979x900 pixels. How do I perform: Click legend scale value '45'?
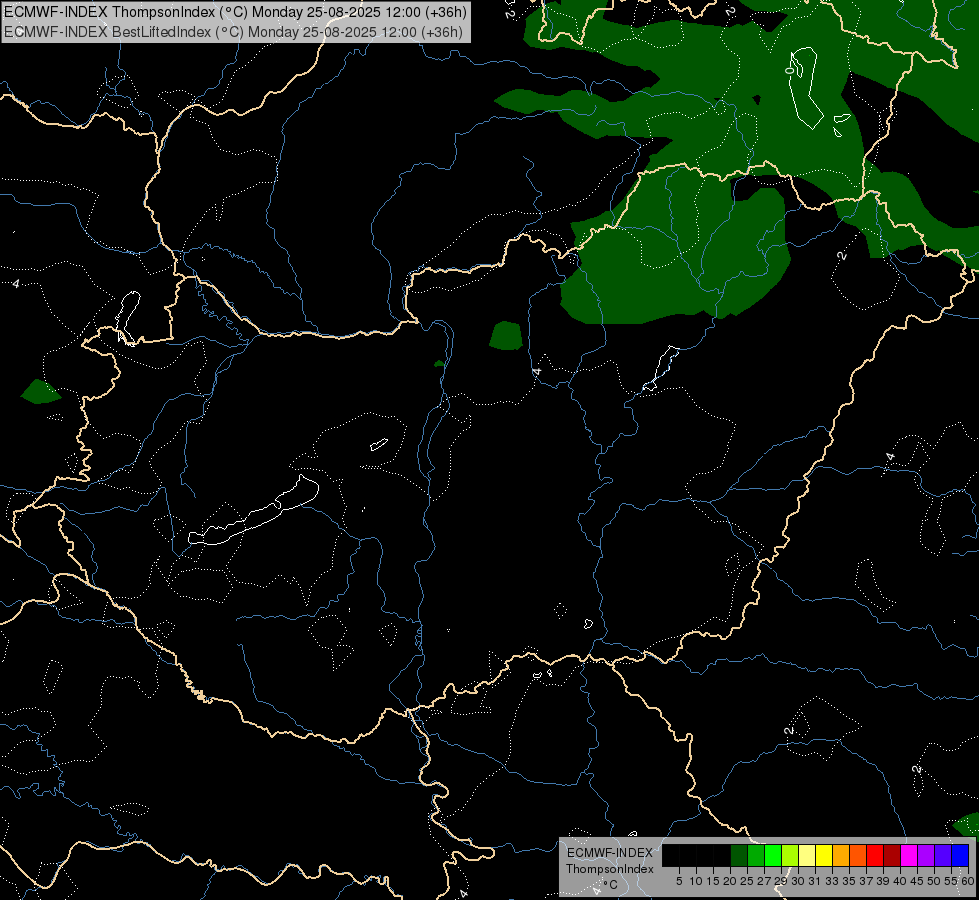917,881
